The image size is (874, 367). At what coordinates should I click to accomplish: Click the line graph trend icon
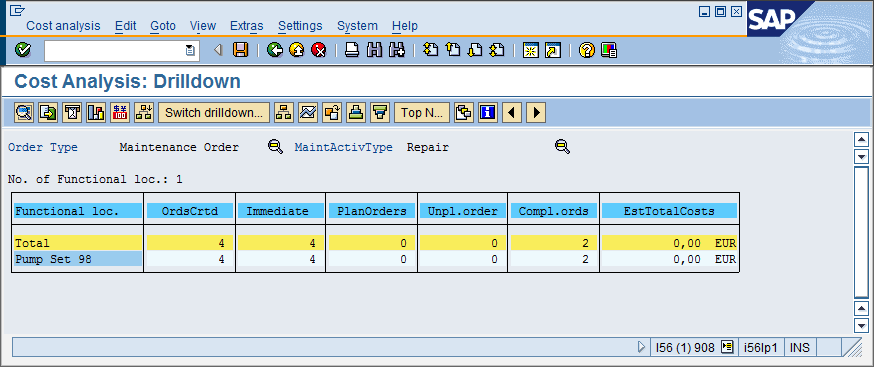point(308,113)
